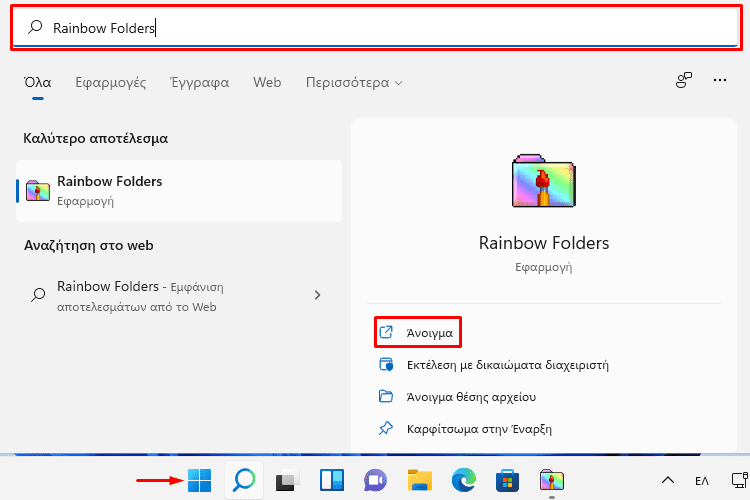Choose Άνοιγμα θέσης αρχείου
The image size is (750, 500).
coord(457,397)
